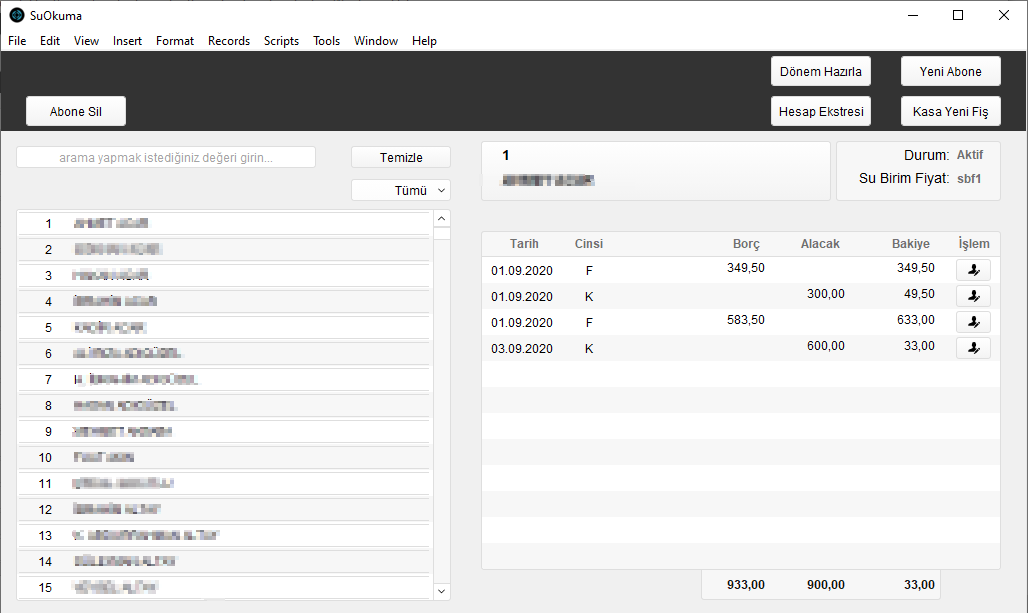
Task: Click the Abone Sil button
Action: [x=76, y=111]
